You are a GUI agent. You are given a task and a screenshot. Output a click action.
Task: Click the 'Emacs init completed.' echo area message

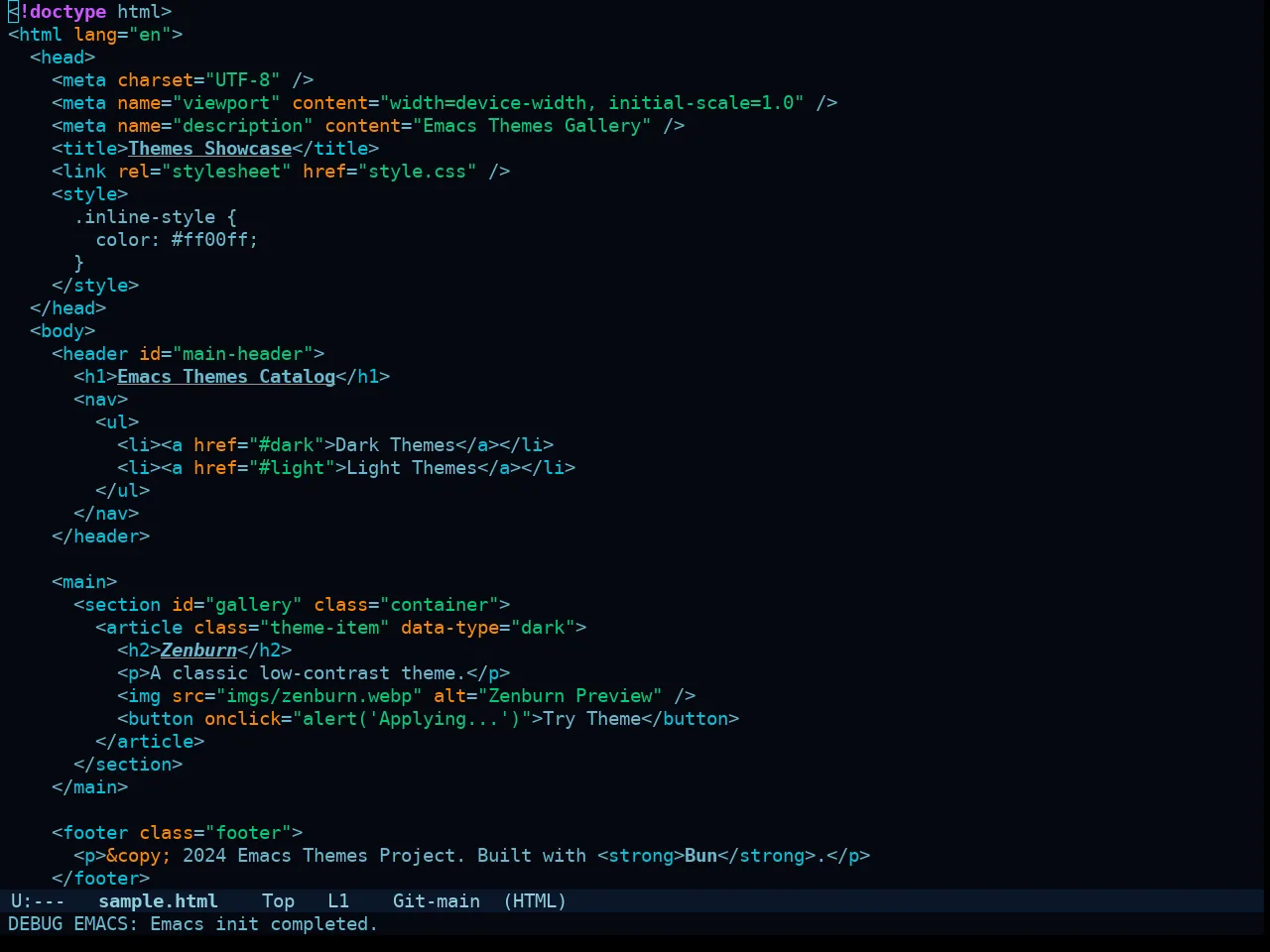pyautogui.click(x=264, y=924)
